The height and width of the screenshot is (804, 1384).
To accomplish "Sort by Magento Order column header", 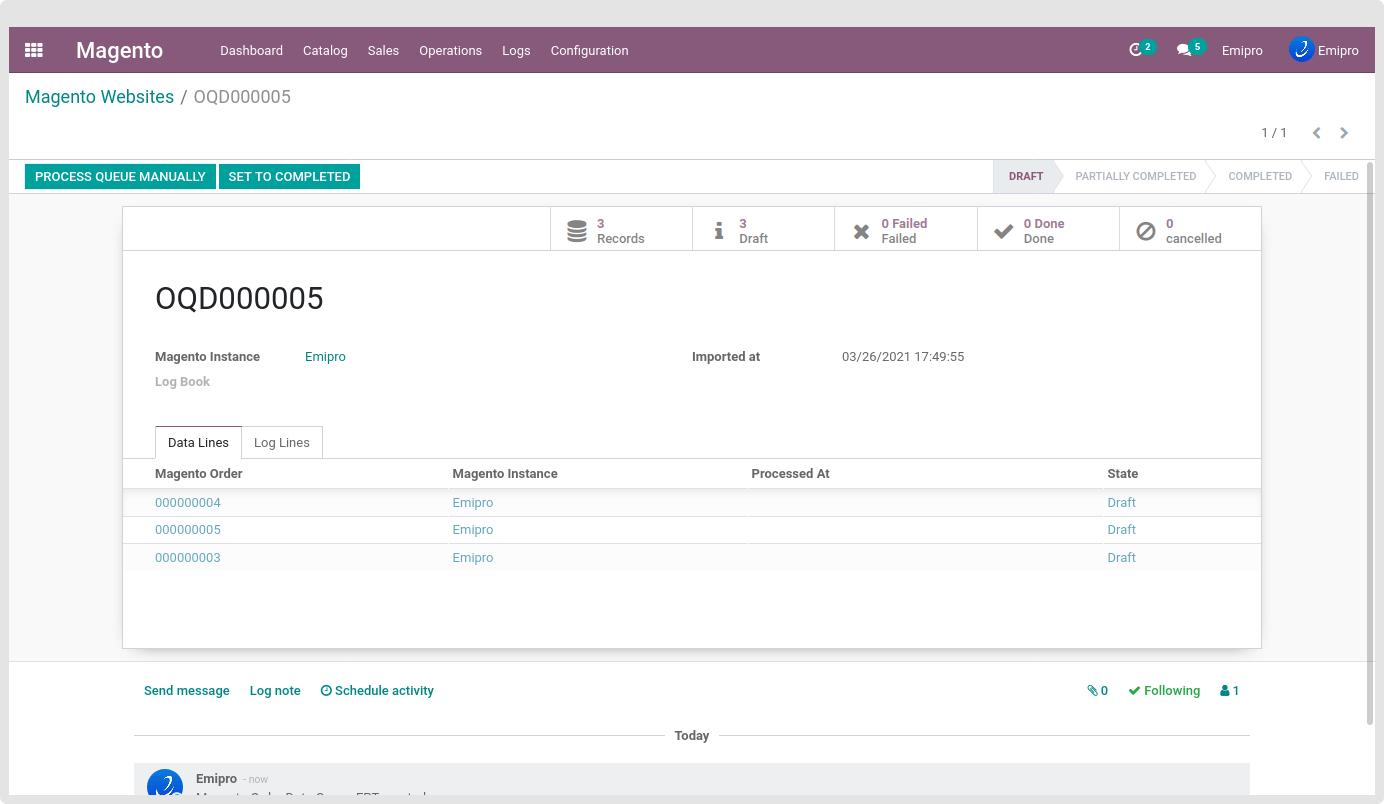I will 199,474.
